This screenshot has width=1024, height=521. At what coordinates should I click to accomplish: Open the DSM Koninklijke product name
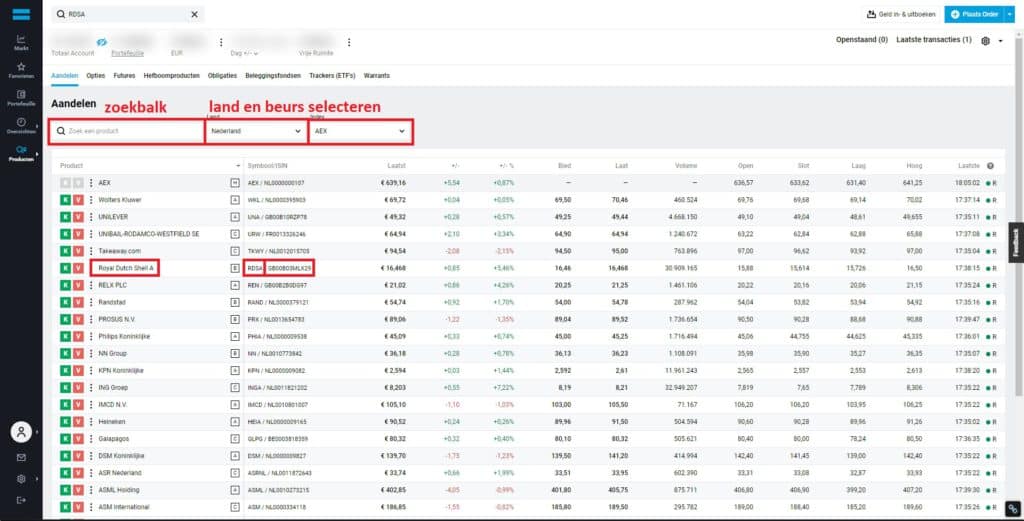tap(121, 456)
